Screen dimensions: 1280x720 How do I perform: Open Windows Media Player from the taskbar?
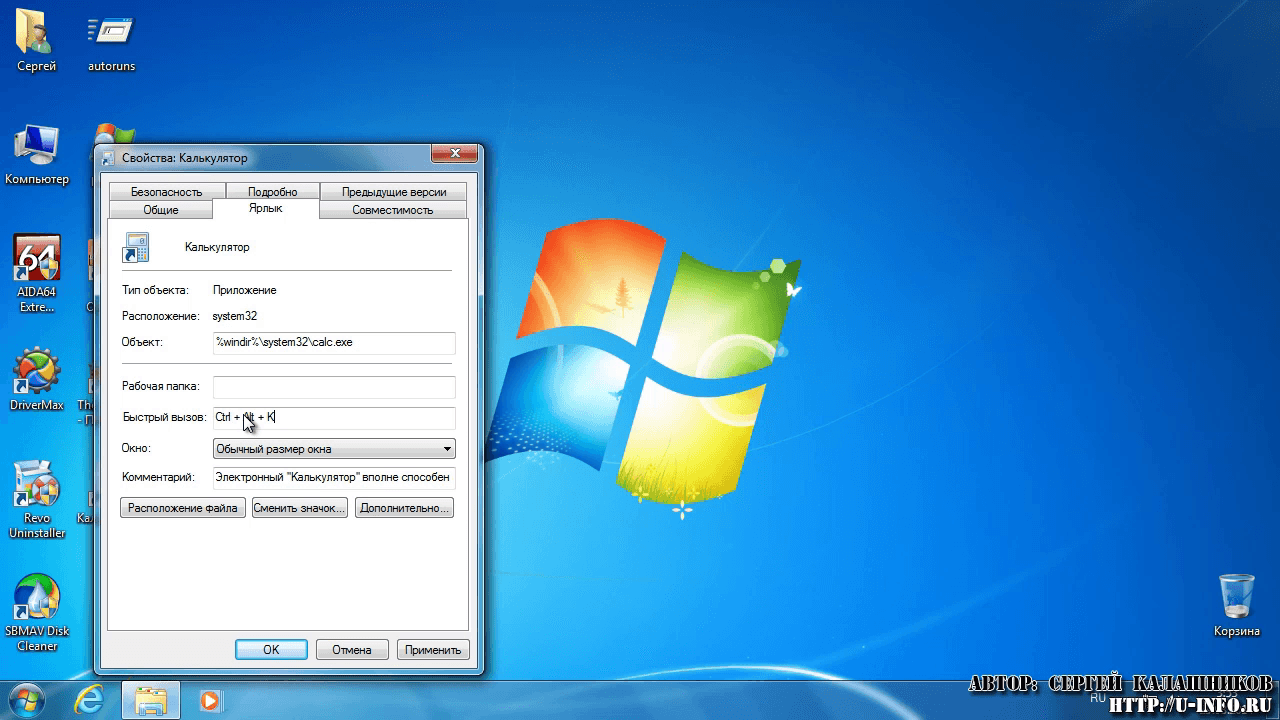(210, 700)
